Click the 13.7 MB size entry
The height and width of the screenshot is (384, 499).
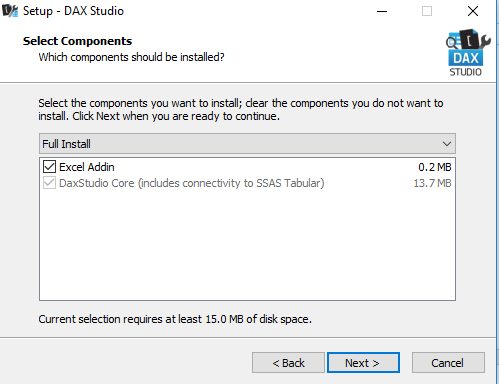click(x=432, y=183)
